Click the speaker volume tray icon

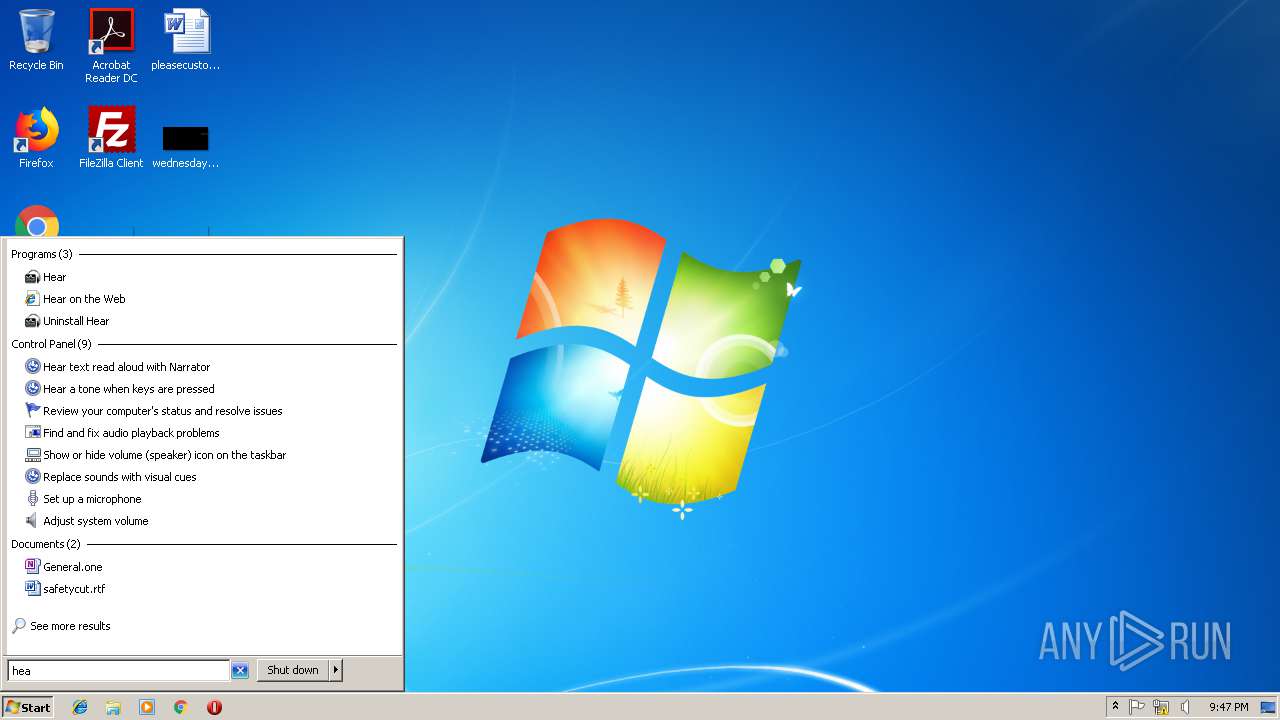click(1185, 707)
